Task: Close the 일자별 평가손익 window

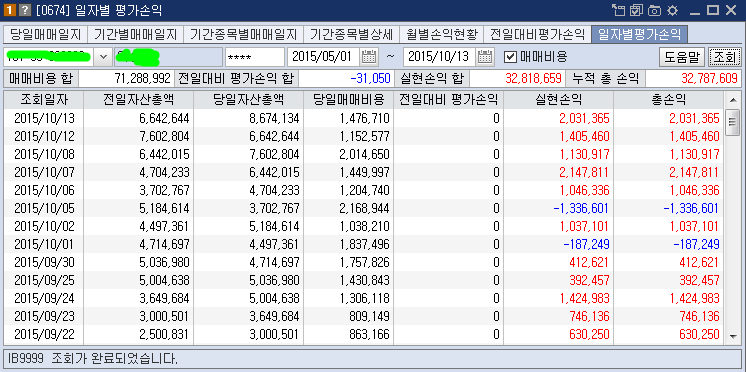Action: pyautogui.click(x=731, y=10)
